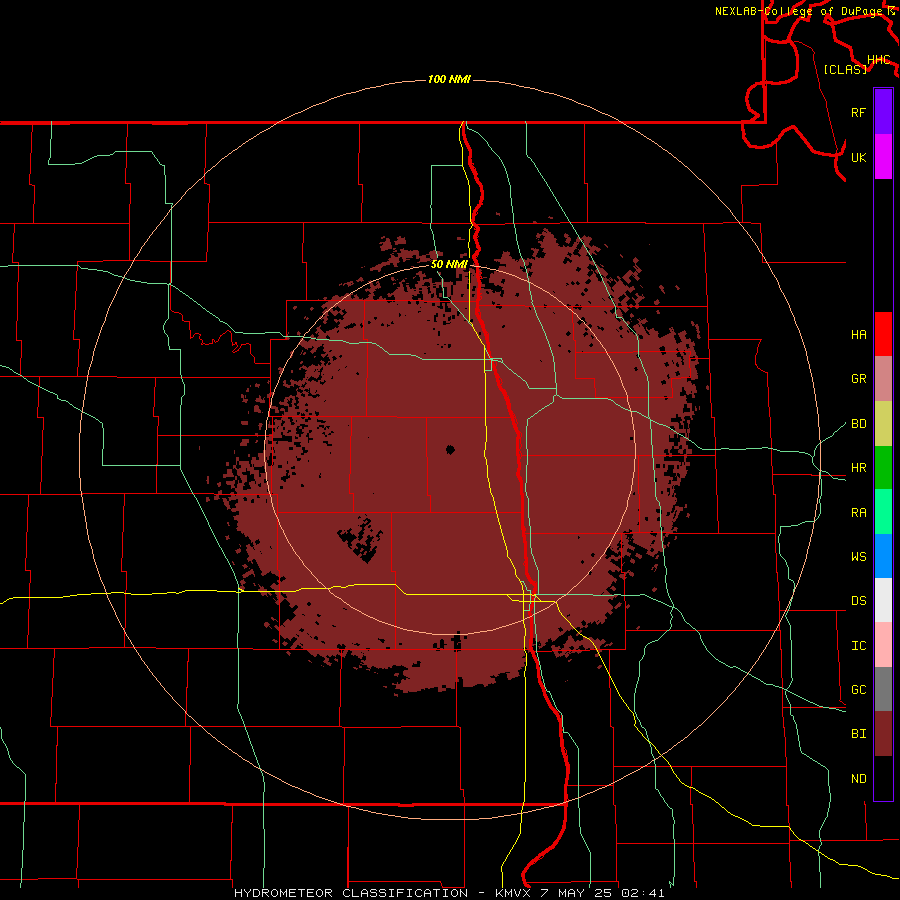Click the UK legend label
The image size is (900, 900).
(858, 157)
